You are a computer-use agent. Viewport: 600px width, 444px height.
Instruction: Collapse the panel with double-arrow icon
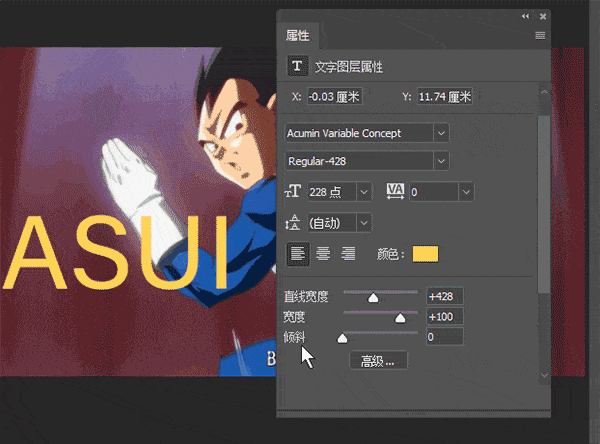point(525,16)
